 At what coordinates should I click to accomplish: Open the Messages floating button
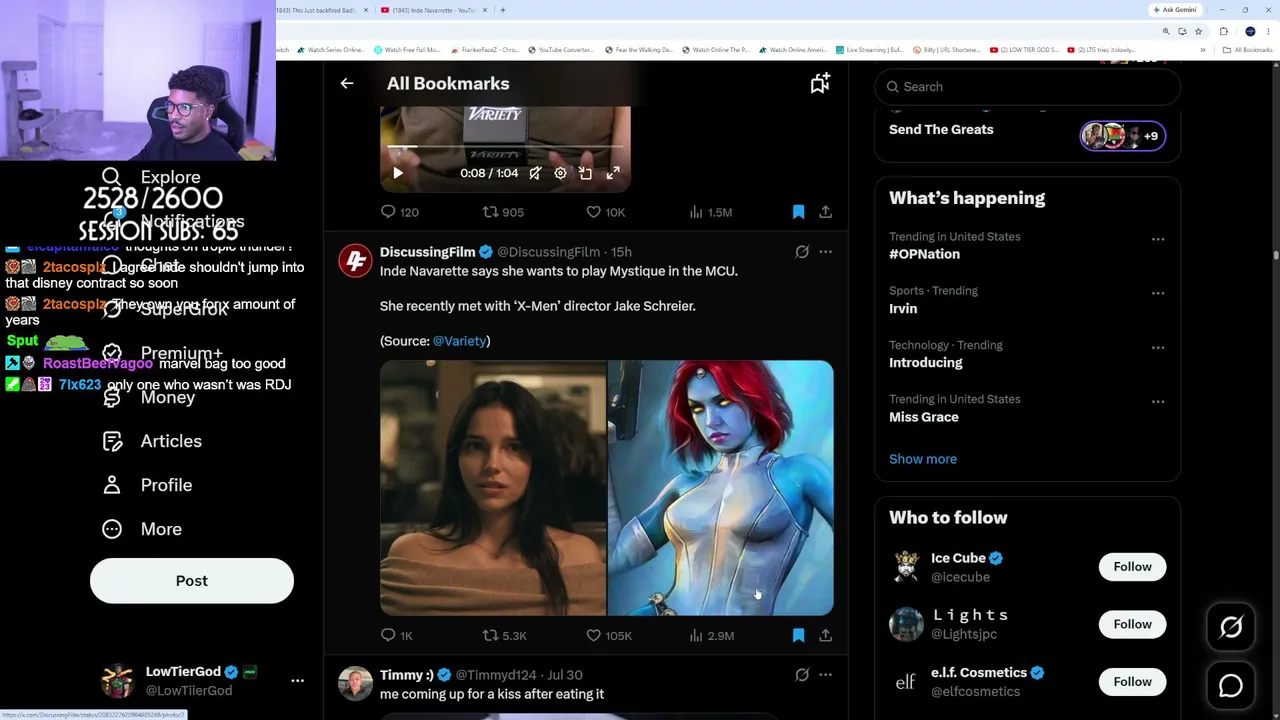1231,686
